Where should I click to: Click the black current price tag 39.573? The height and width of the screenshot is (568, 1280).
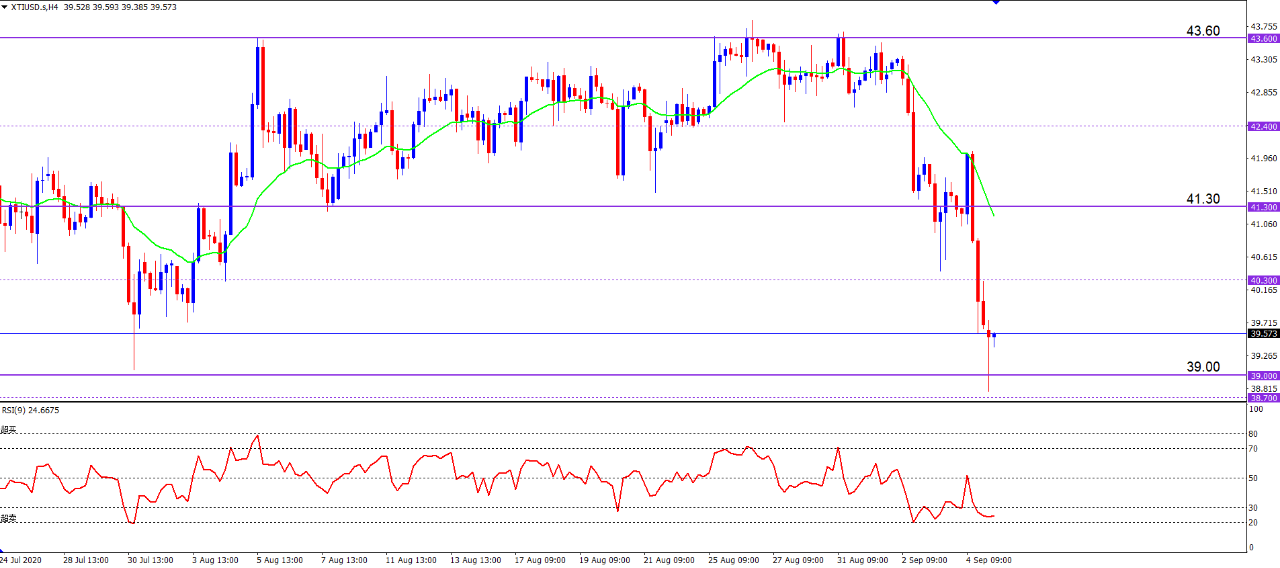1263,334
